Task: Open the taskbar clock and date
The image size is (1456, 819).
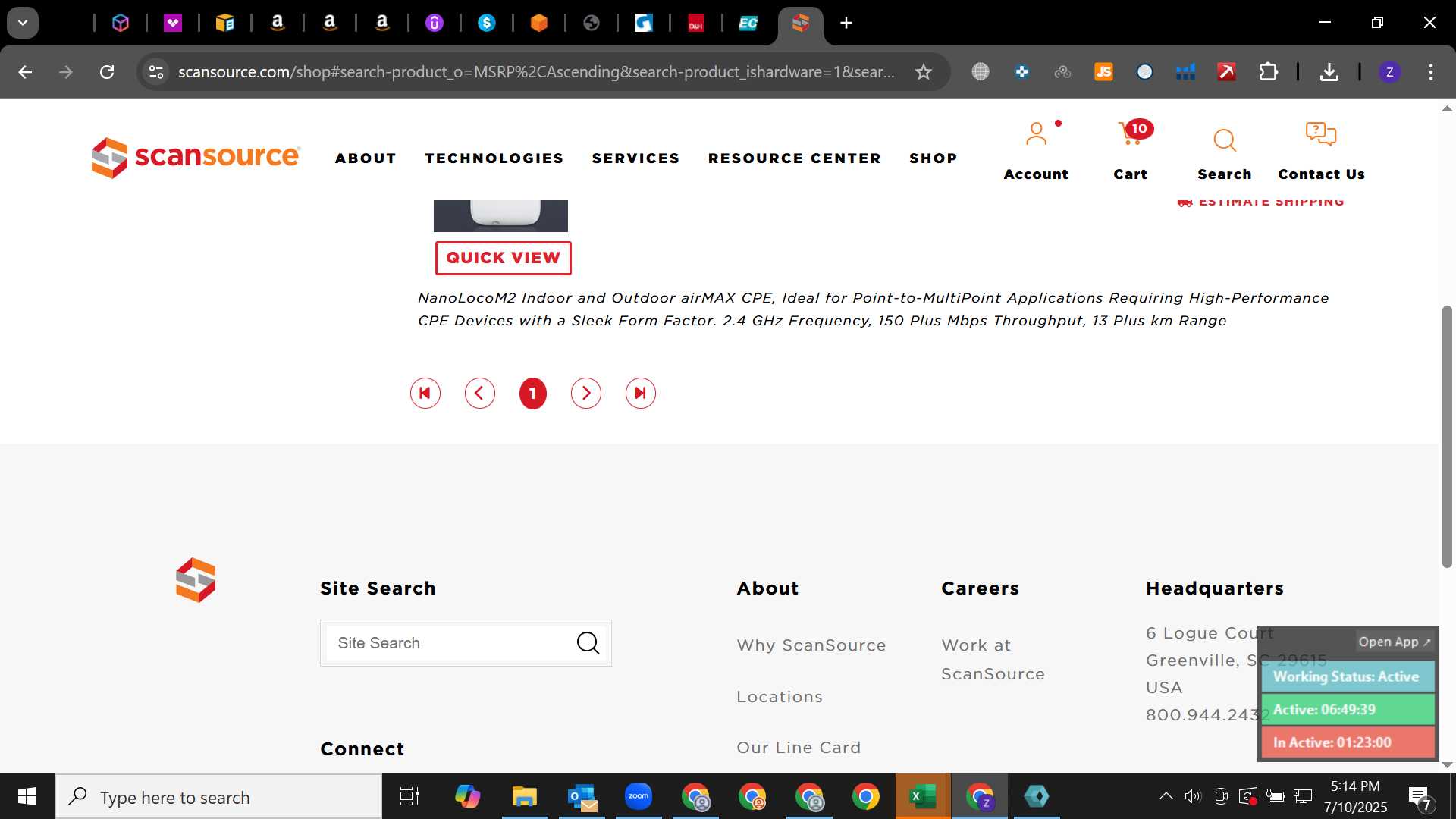Action: (1355, 796)
